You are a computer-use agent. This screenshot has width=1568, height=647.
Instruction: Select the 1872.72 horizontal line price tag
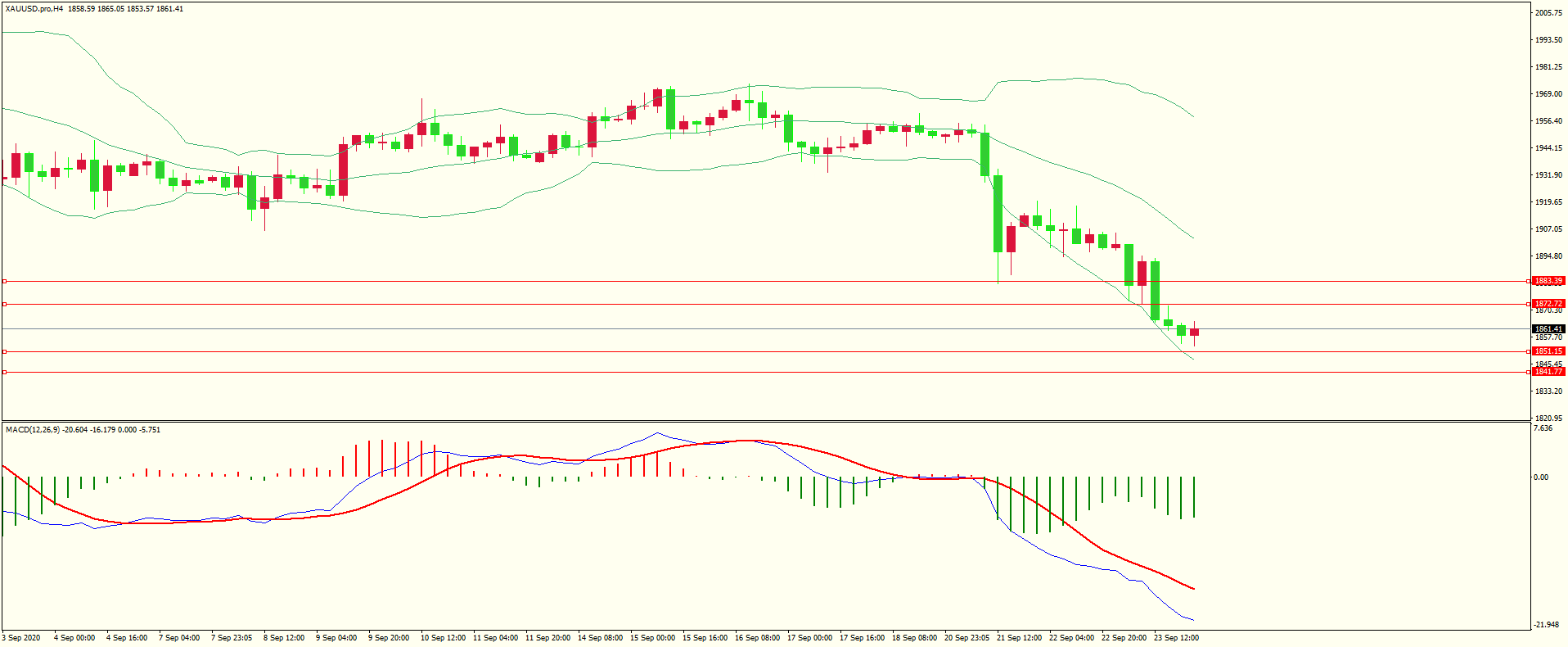point(1548,304)
